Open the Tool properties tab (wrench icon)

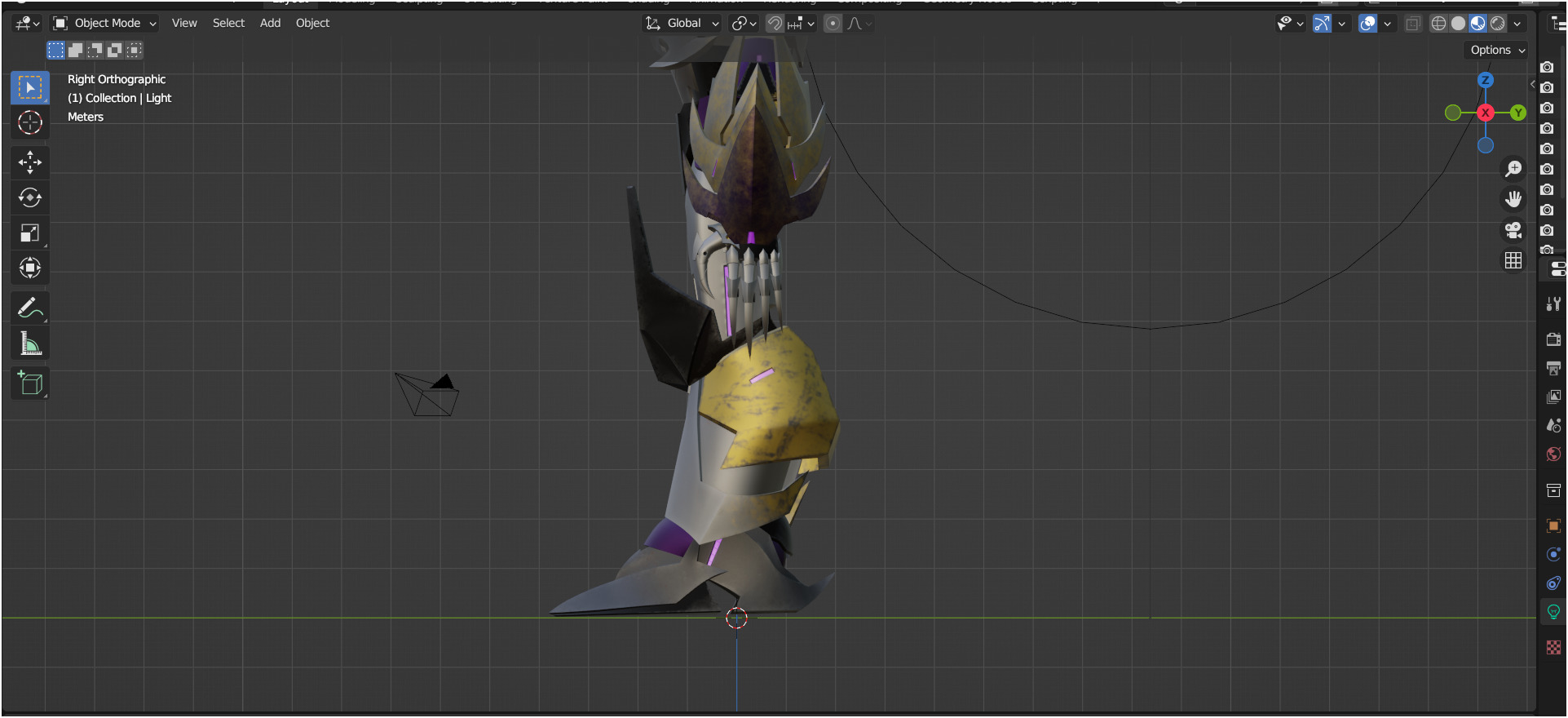[1553, 304]
